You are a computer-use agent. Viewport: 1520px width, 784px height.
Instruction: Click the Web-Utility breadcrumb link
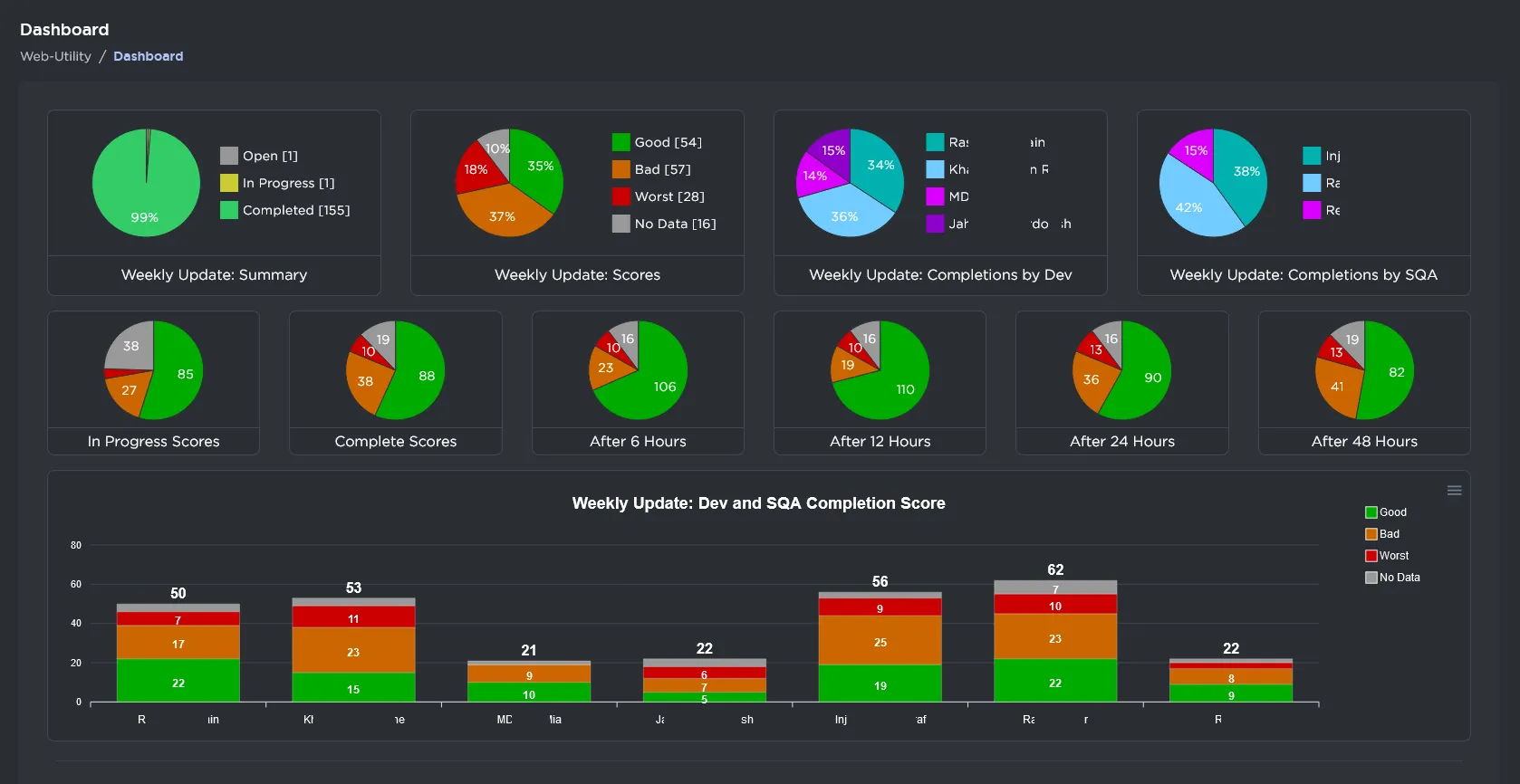pyautogui.click(x=55, y=56)
